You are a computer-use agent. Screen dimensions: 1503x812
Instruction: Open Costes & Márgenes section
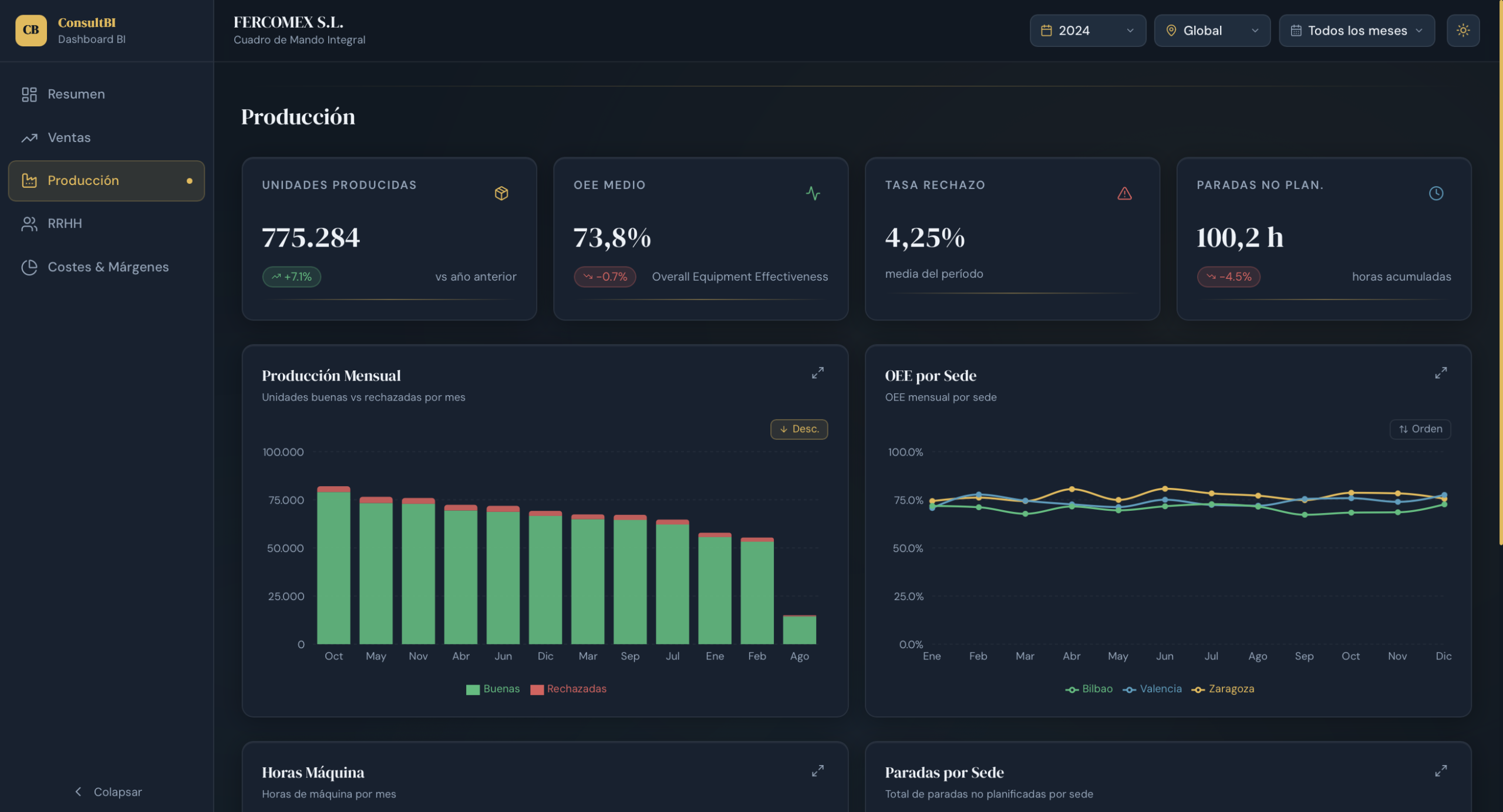click(x=107, y=267)
